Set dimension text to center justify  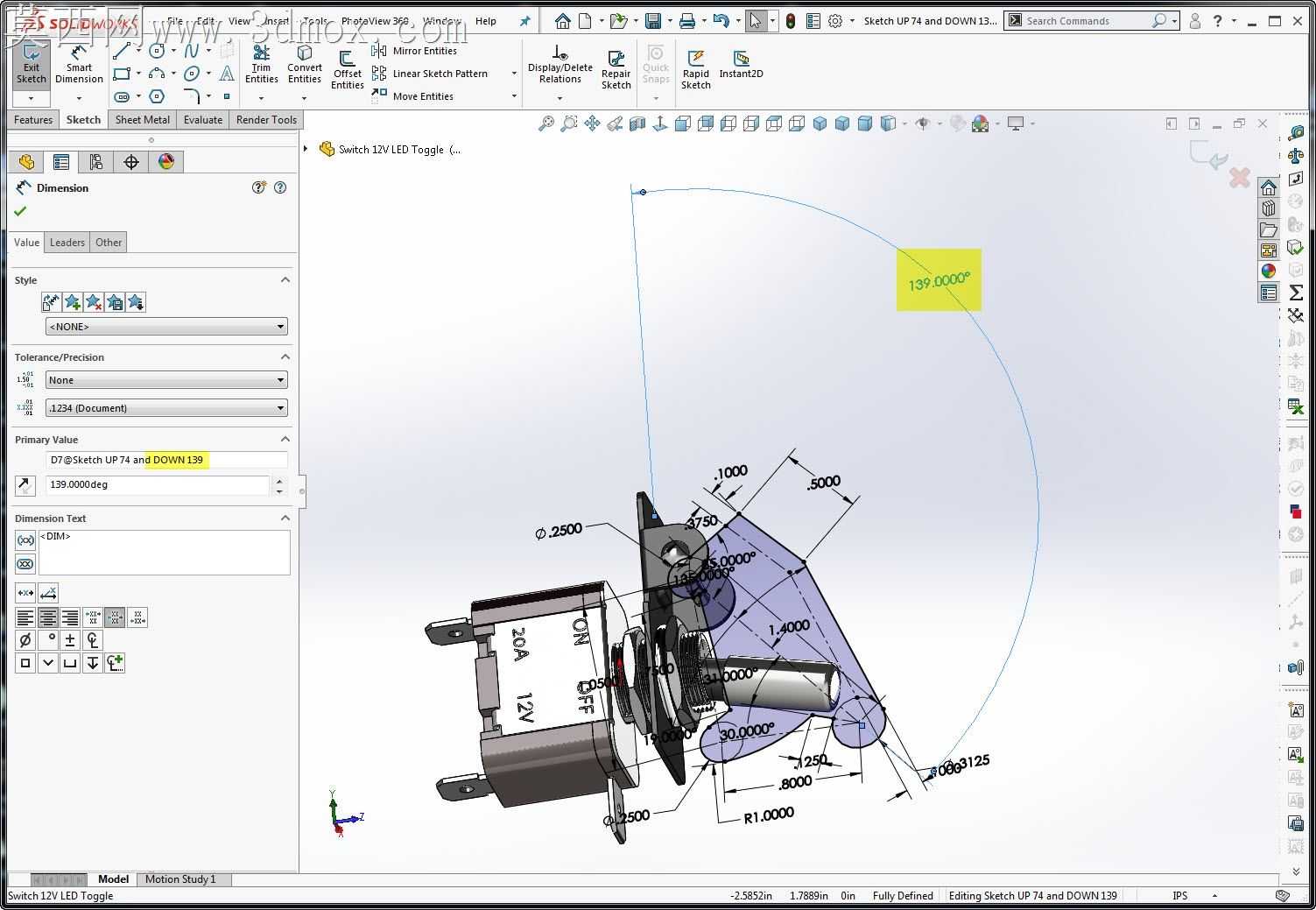(47, 618)
